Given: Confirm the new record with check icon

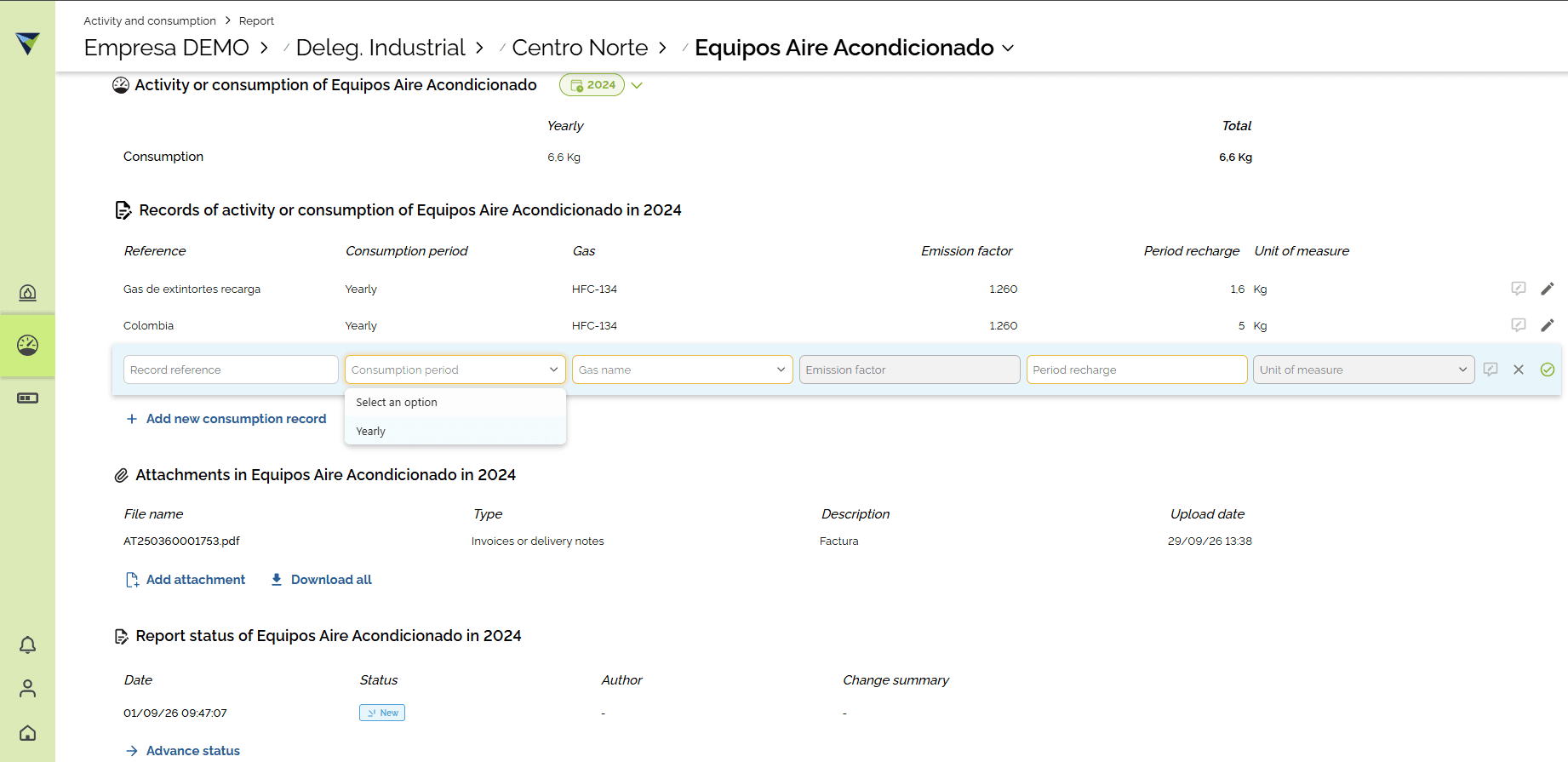Looking at the screenshot, I should click(x=1548, y=370).
